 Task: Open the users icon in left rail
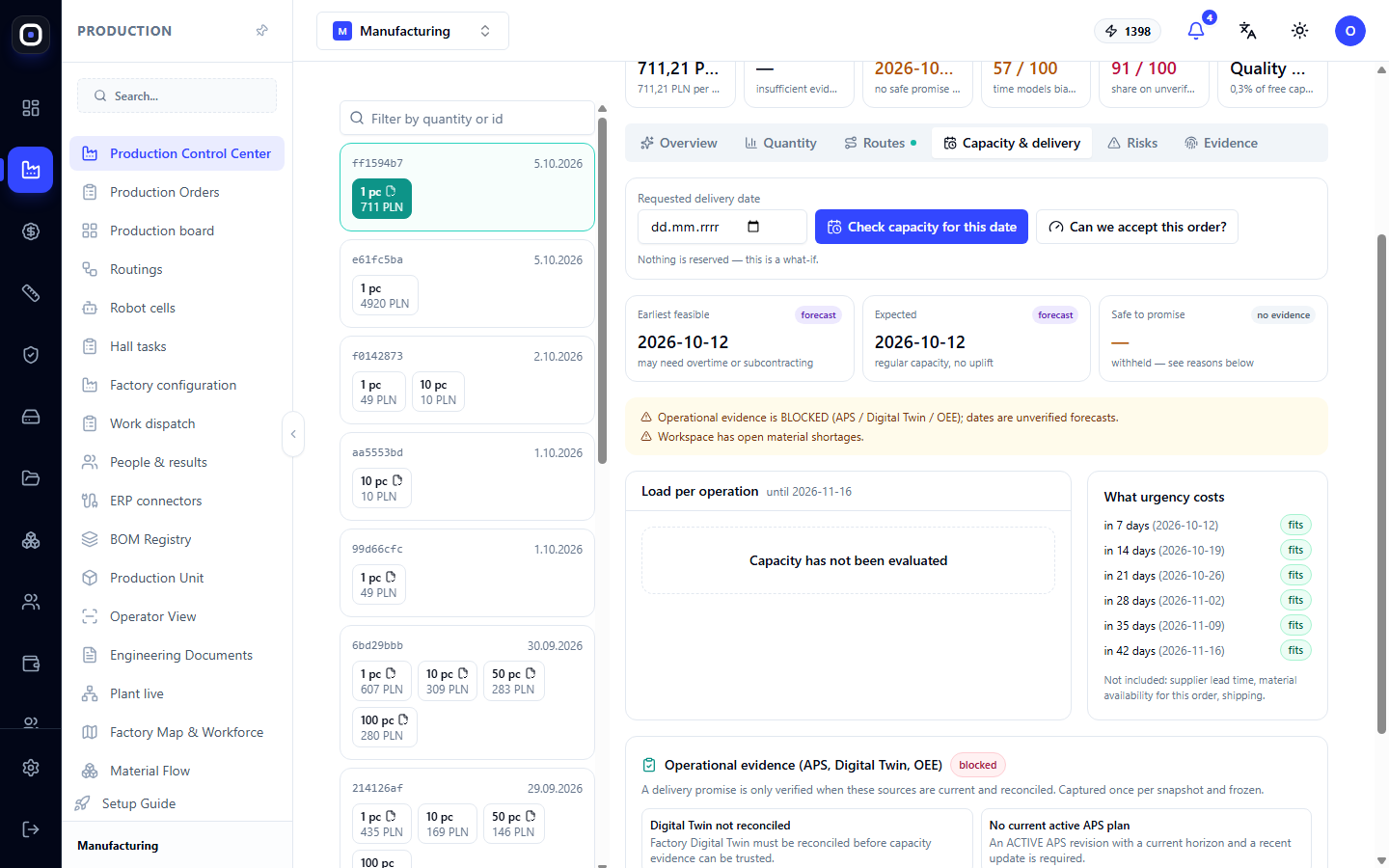click(x=31, y=602)
